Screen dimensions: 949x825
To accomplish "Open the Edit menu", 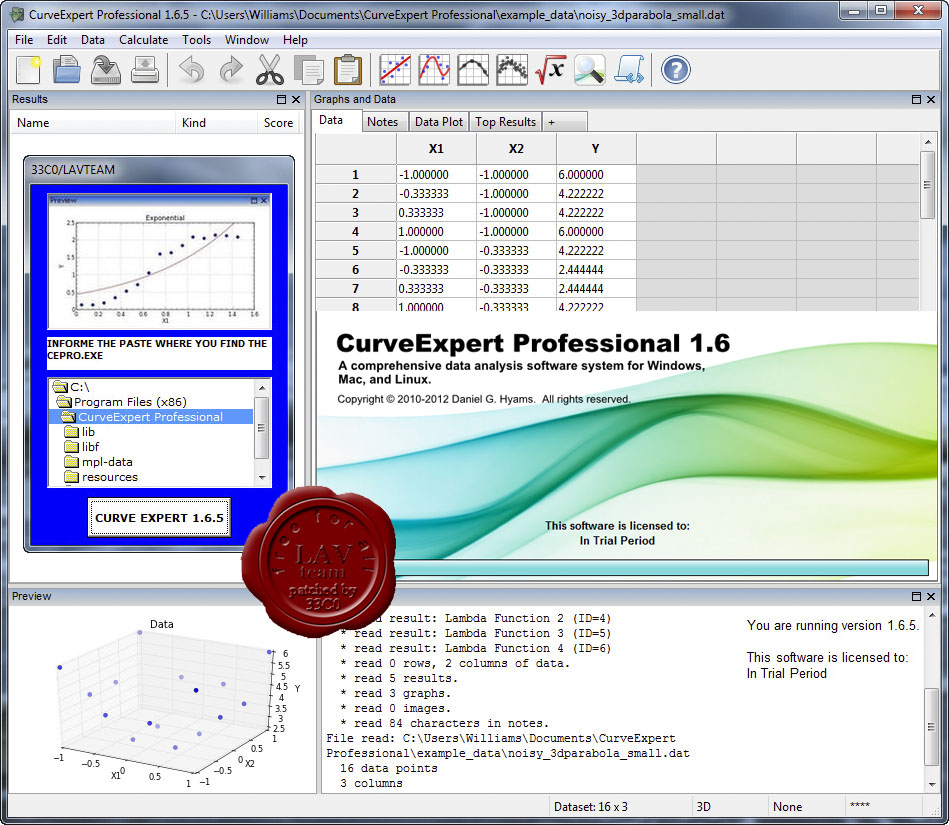I will (57, 40).
